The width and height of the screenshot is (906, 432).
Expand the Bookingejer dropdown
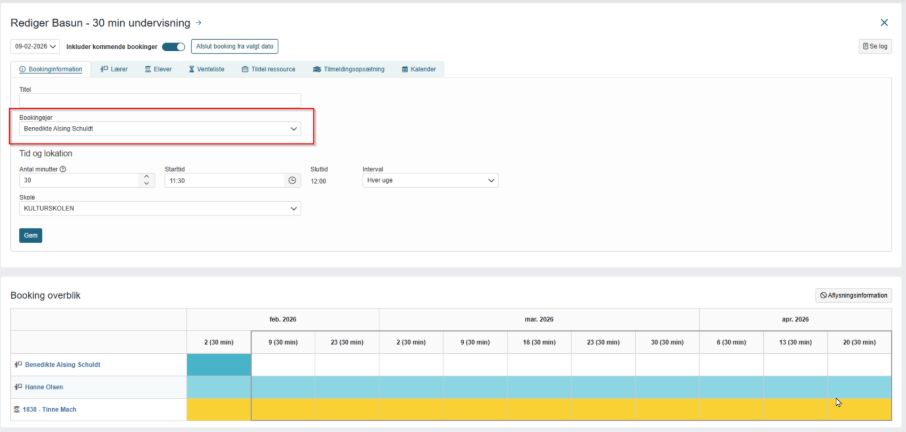pyautogui.click(x=160, y=129)
